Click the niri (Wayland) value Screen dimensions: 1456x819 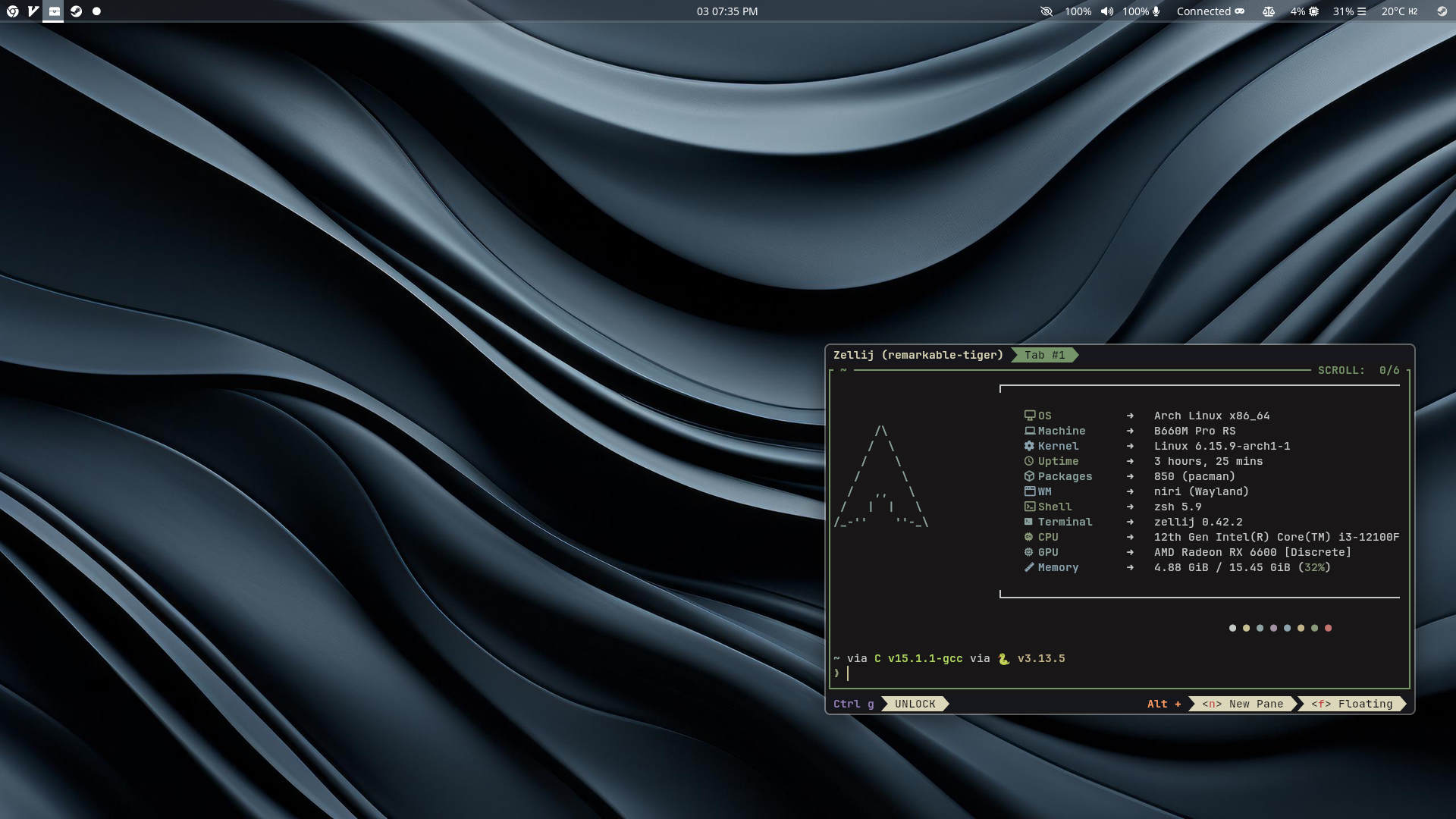[1201, 491]
